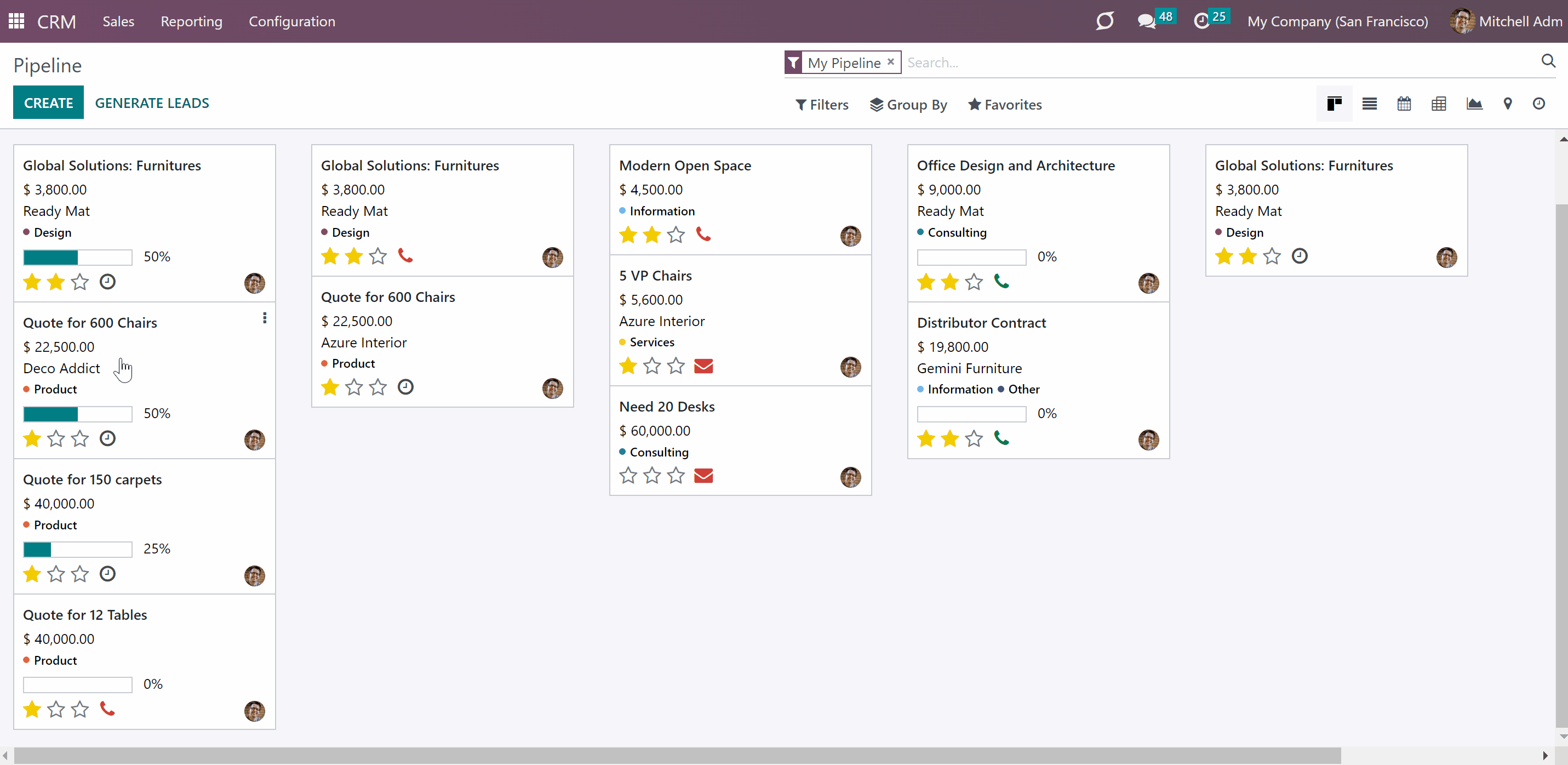Open activities clock icon showing 25
1568x765 pixels.
pyautogui.click(x=1211, y=20)
